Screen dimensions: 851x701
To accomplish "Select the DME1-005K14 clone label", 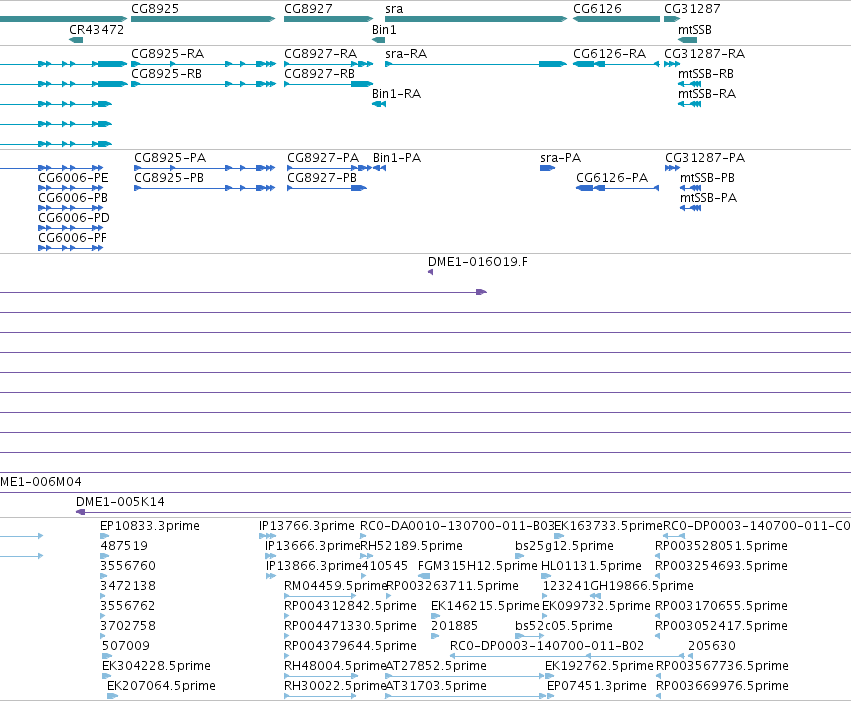I will 120,502.
